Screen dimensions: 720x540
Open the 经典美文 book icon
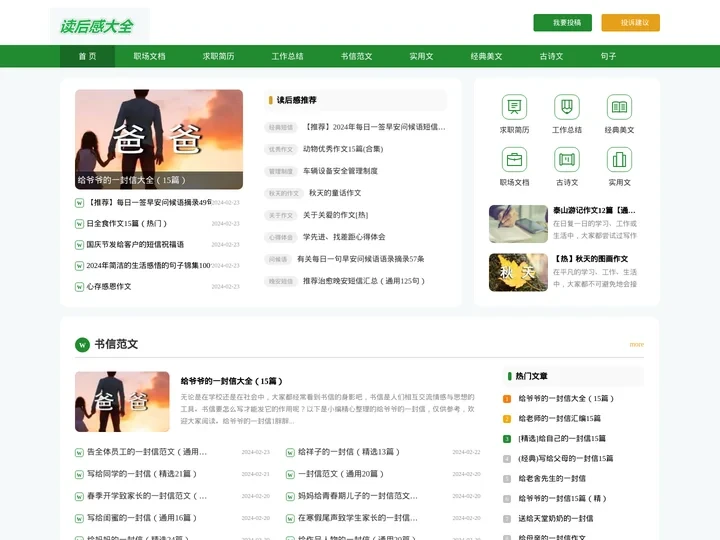click(619, 107)
